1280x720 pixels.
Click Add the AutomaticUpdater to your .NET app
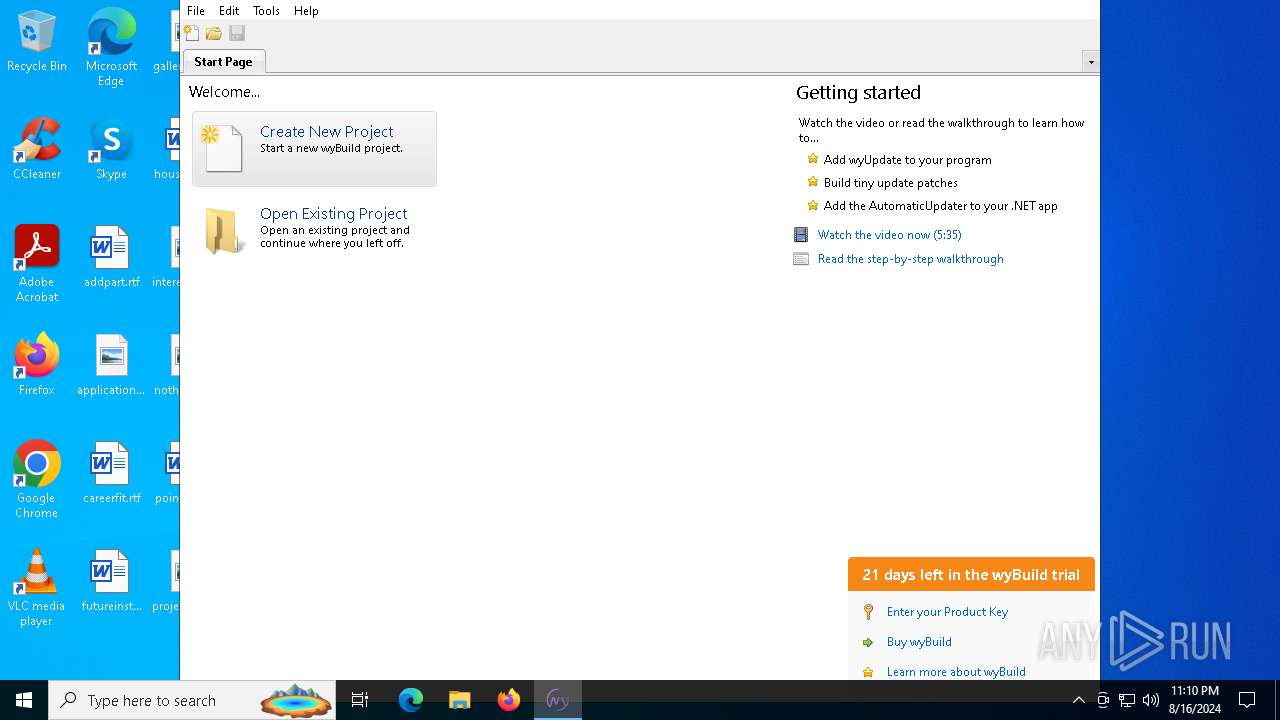940,206
